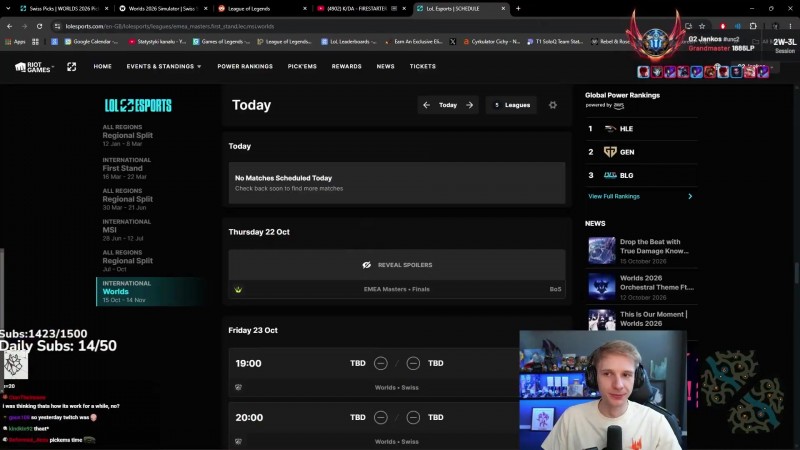Expand View Full Rankings chevron

690,196
